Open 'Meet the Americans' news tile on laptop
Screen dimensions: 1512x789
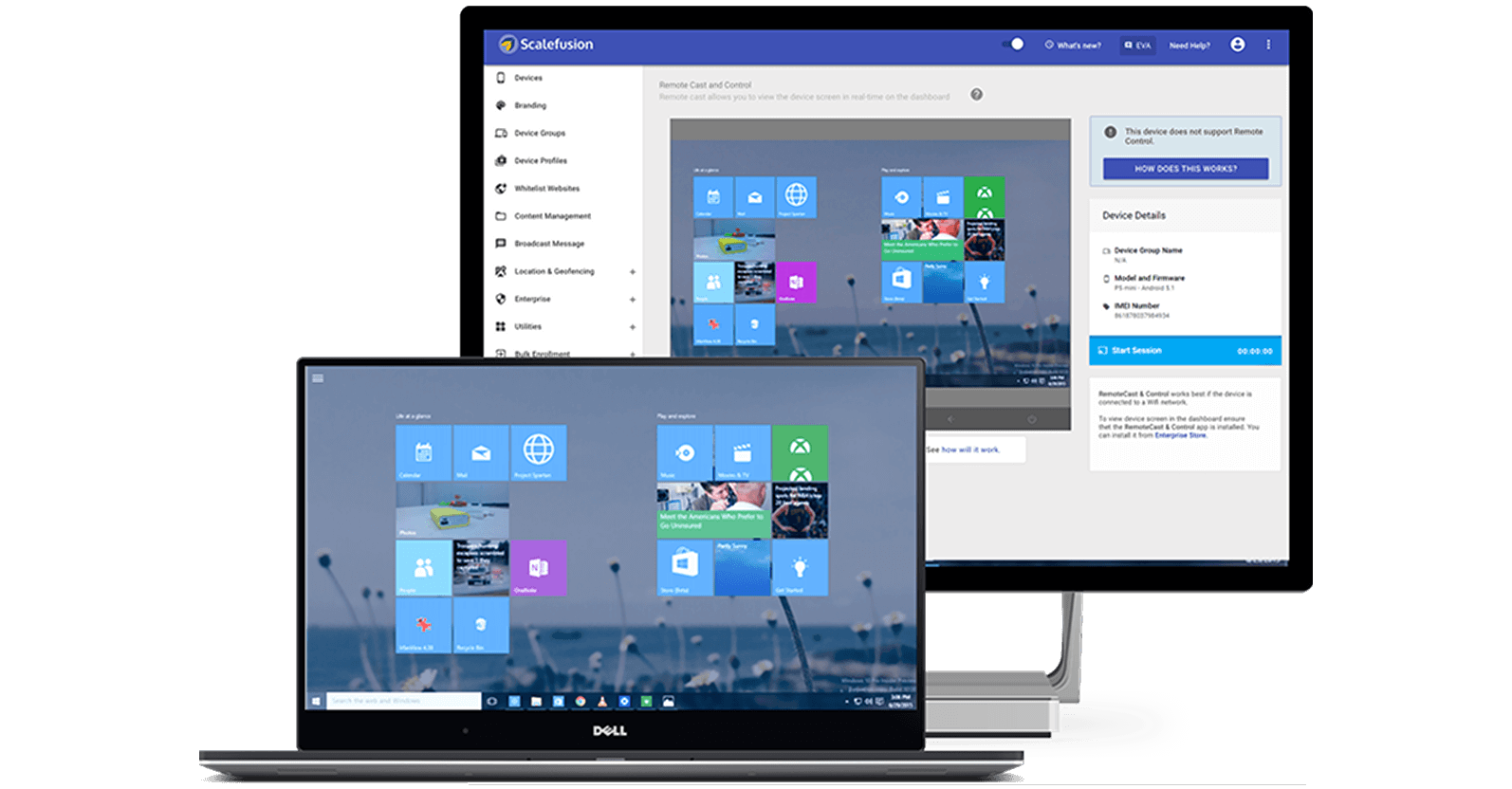coord(713,510)
